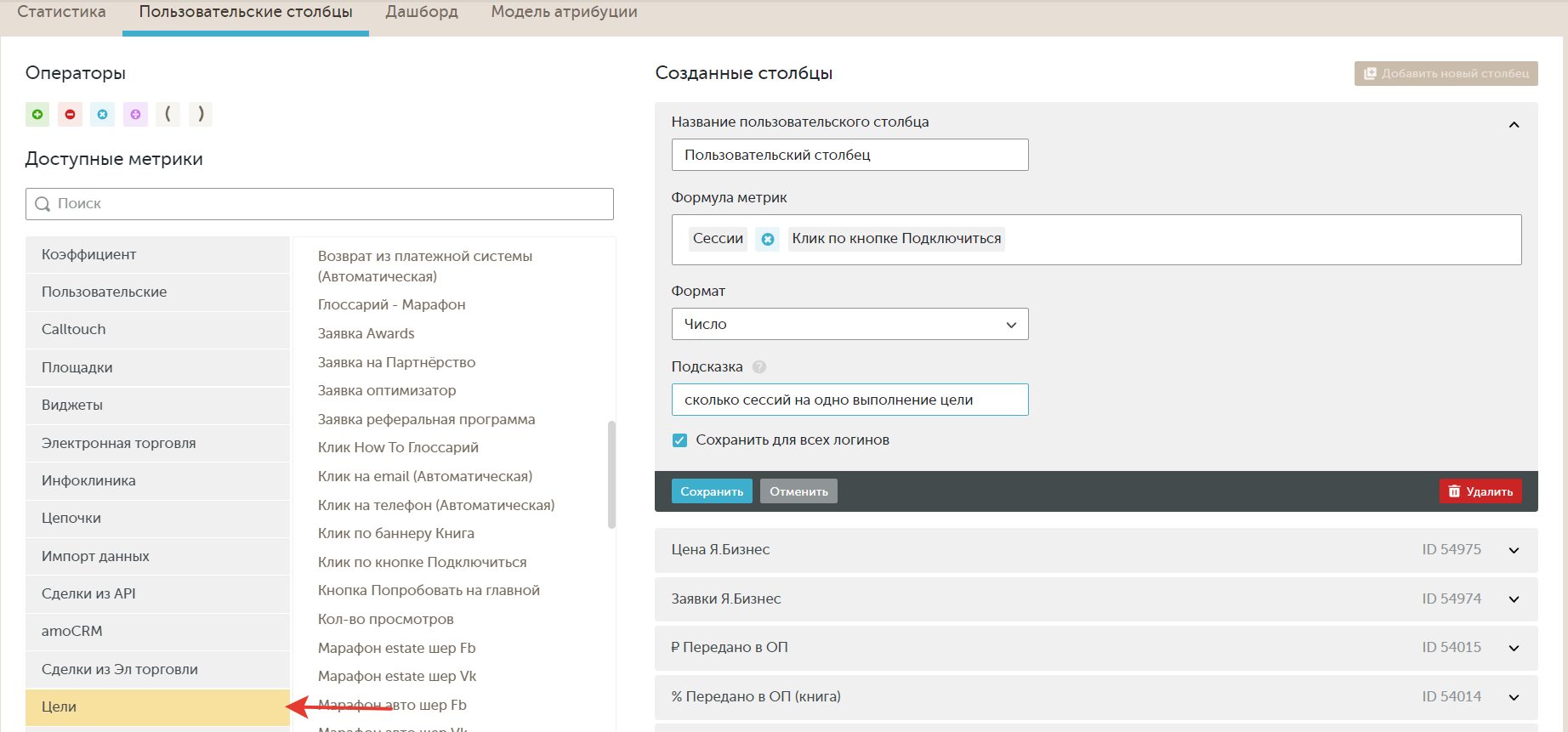Collapse the open custom column panel
Viewport: 1568px width, 732px height.
tap(1514, 125)
